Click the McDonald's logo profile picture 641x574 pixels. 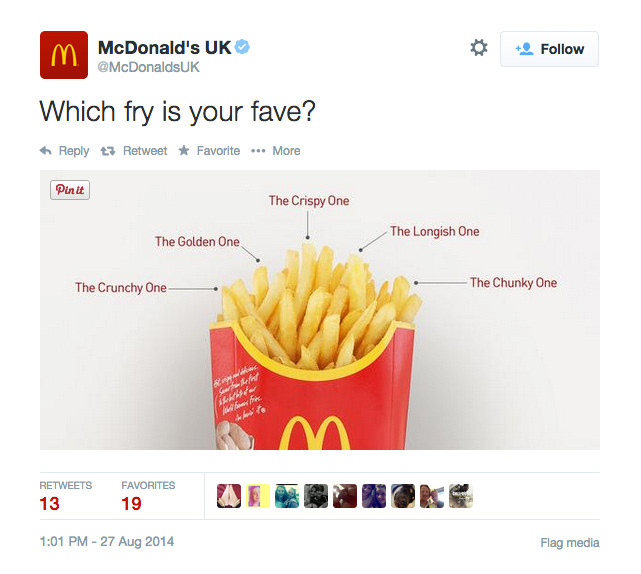(x=64, y=55)
